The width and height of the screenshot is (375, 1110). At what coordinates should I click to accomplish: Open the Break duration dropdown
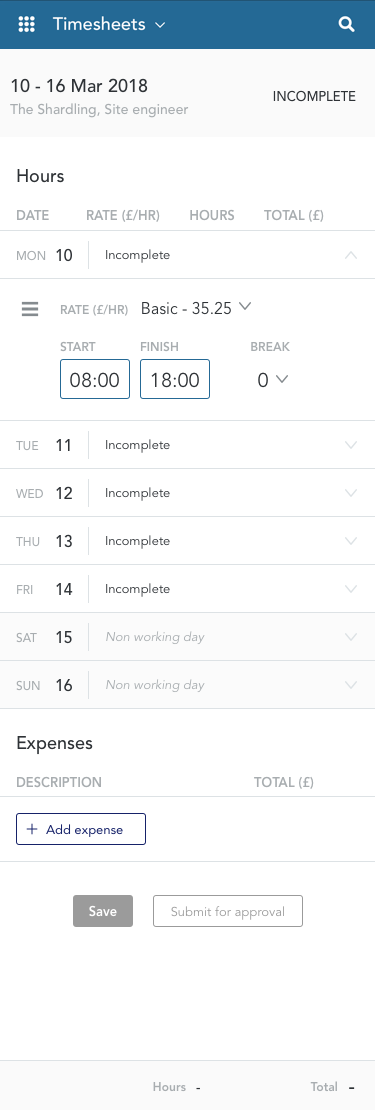[272, 380]
